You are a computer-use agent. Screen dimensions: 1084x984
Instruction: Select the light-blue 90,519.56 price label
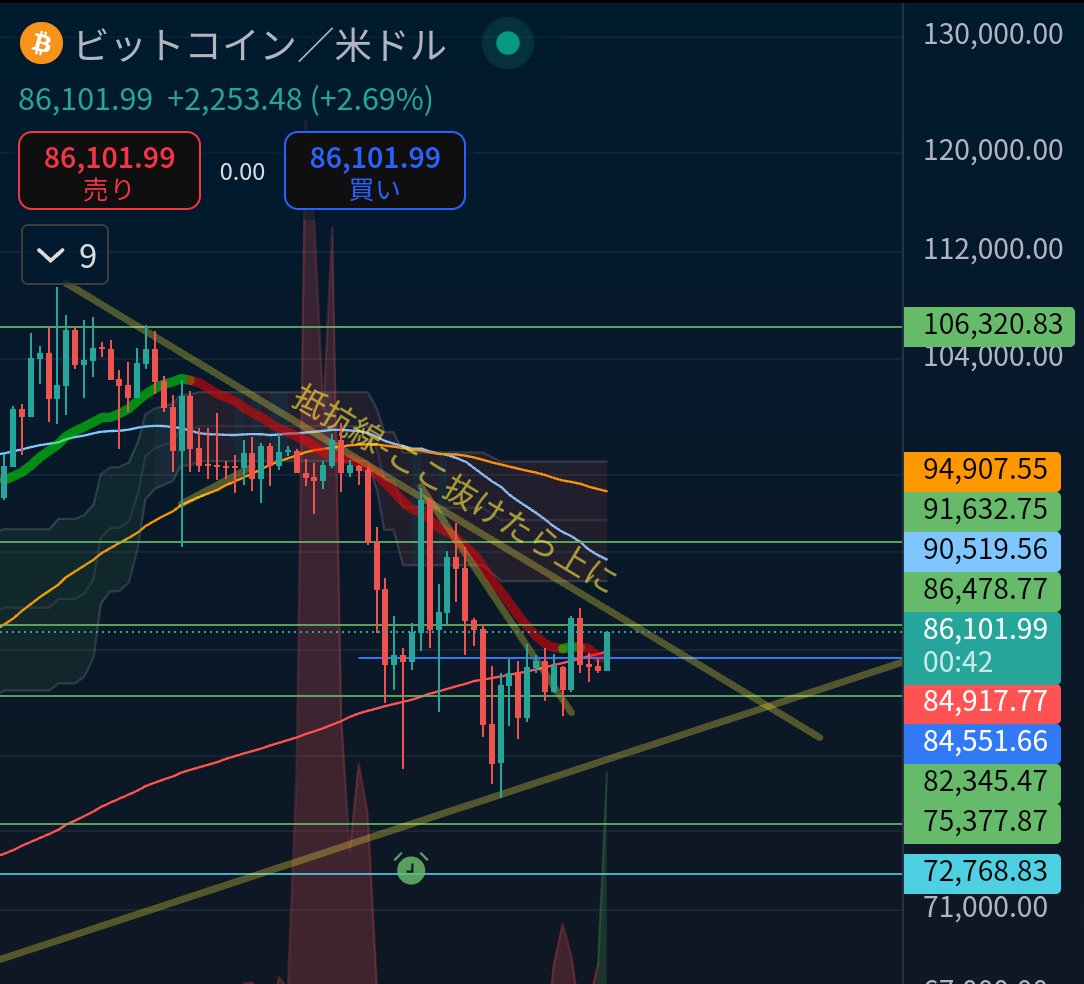coord(982,551)
